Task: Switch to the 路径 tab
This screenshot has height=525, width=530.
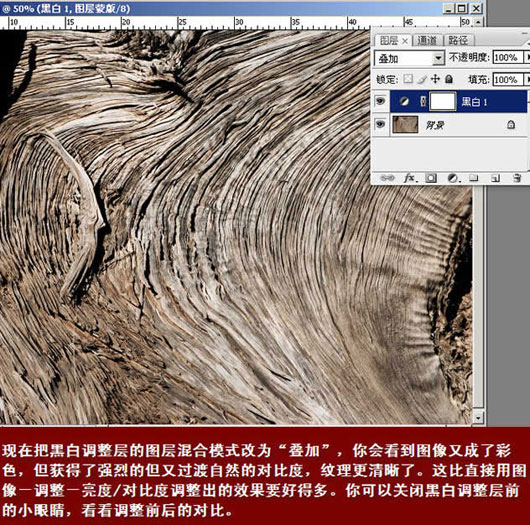Action: pos(458,41)
